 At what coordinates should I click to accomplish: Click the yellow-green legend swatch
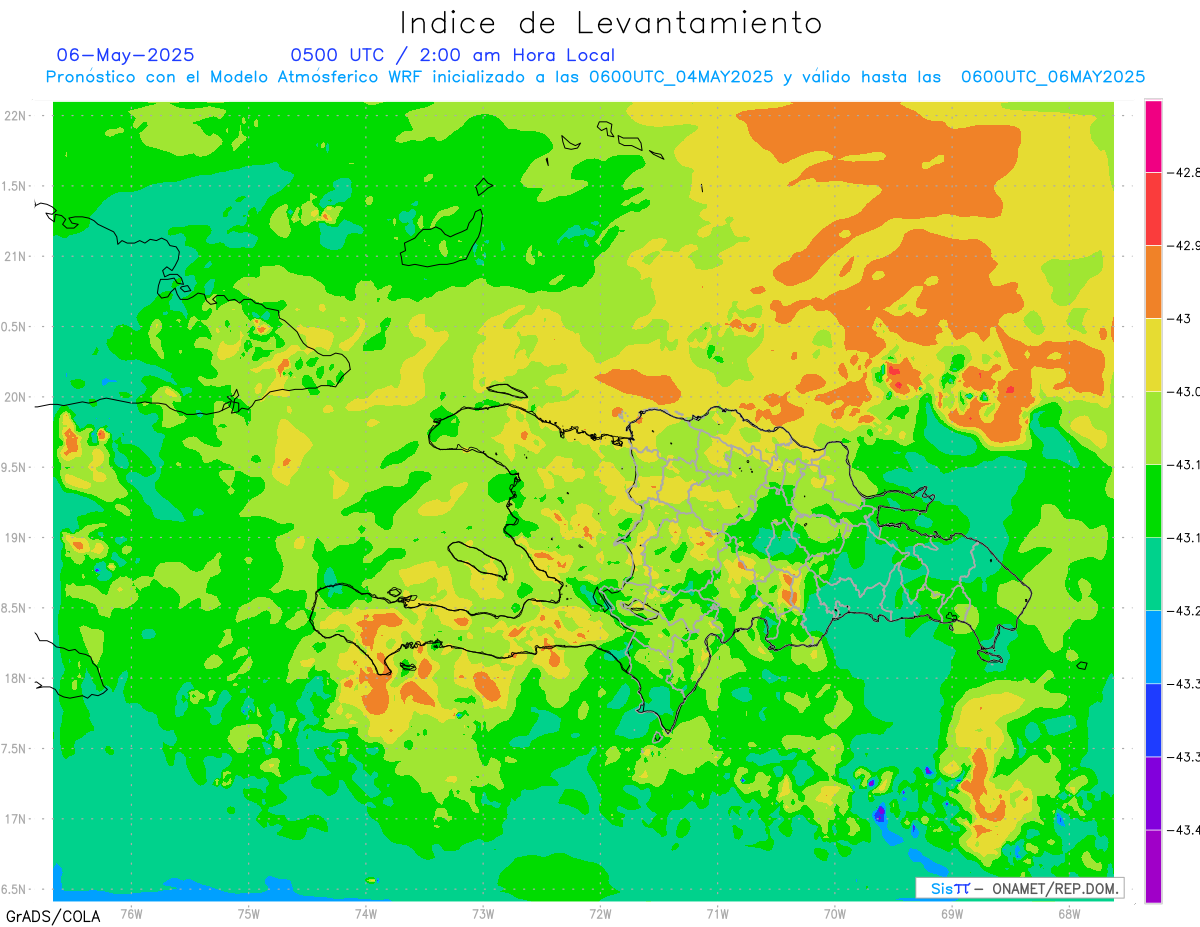pos(1153,427)
